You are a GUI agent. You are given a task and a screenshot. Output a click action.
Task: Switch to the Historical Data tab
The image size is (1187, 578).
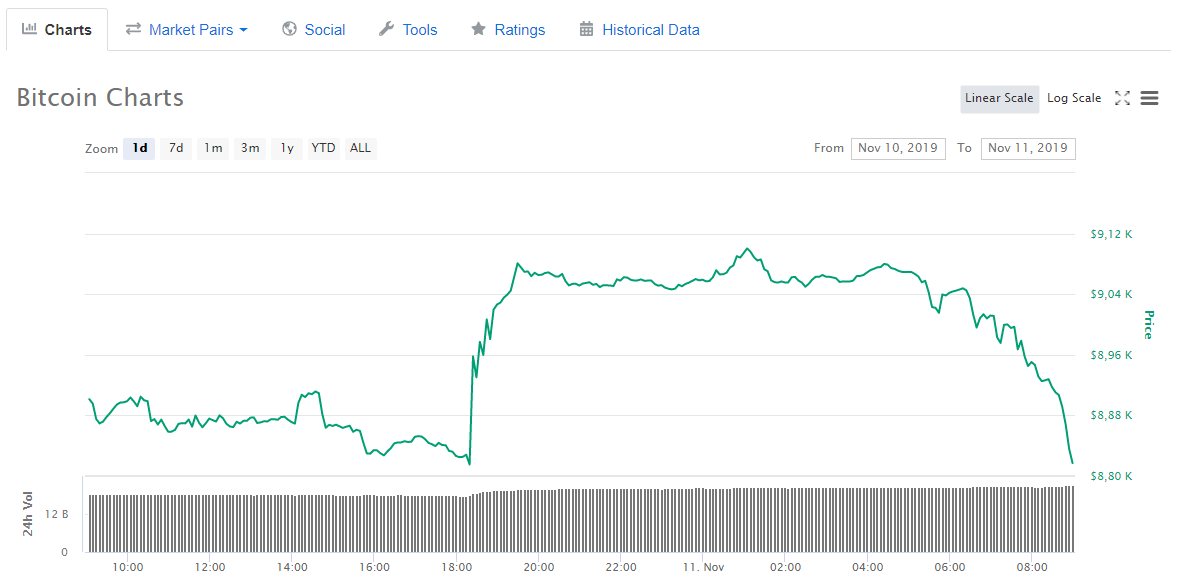(650, 30)
